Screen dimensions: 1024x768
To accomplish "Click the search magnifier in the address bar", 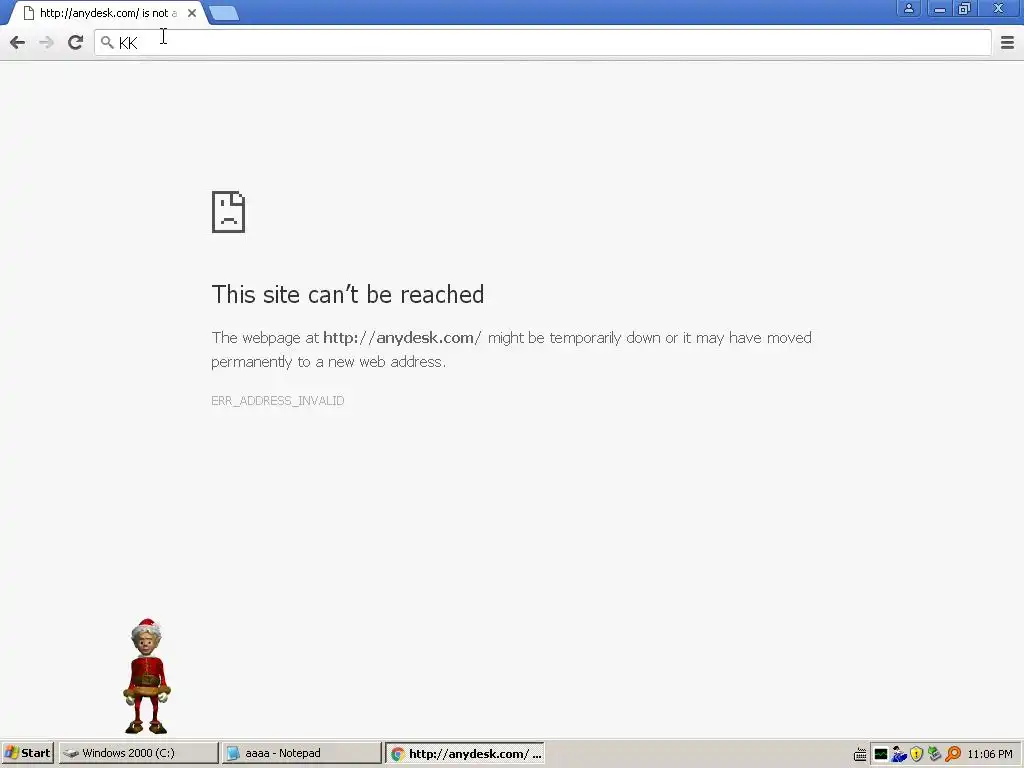I will click(x=107, y=42).
